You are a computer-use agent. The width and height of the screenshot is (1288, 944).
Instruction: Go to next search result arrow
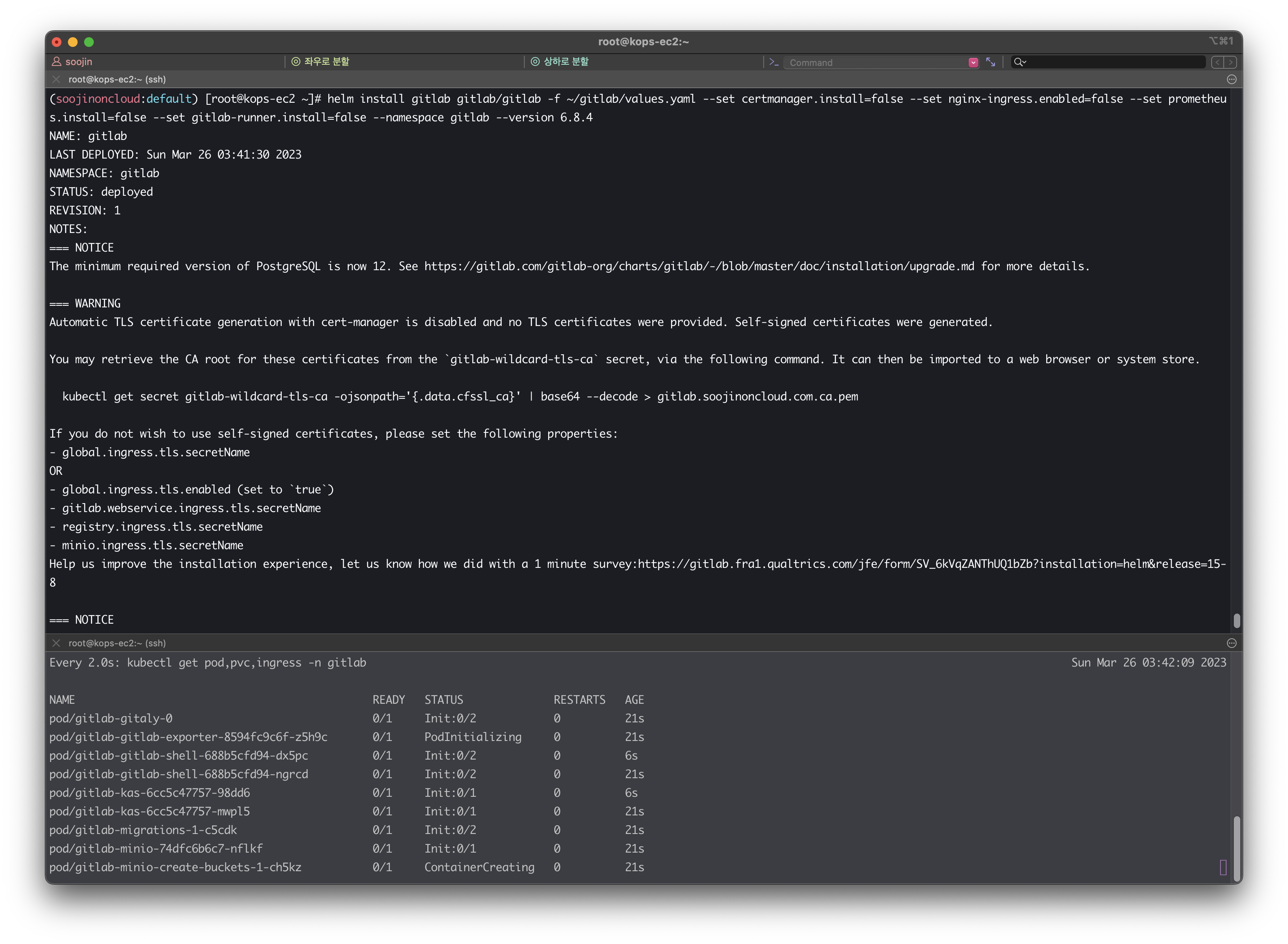(1230, 62)
